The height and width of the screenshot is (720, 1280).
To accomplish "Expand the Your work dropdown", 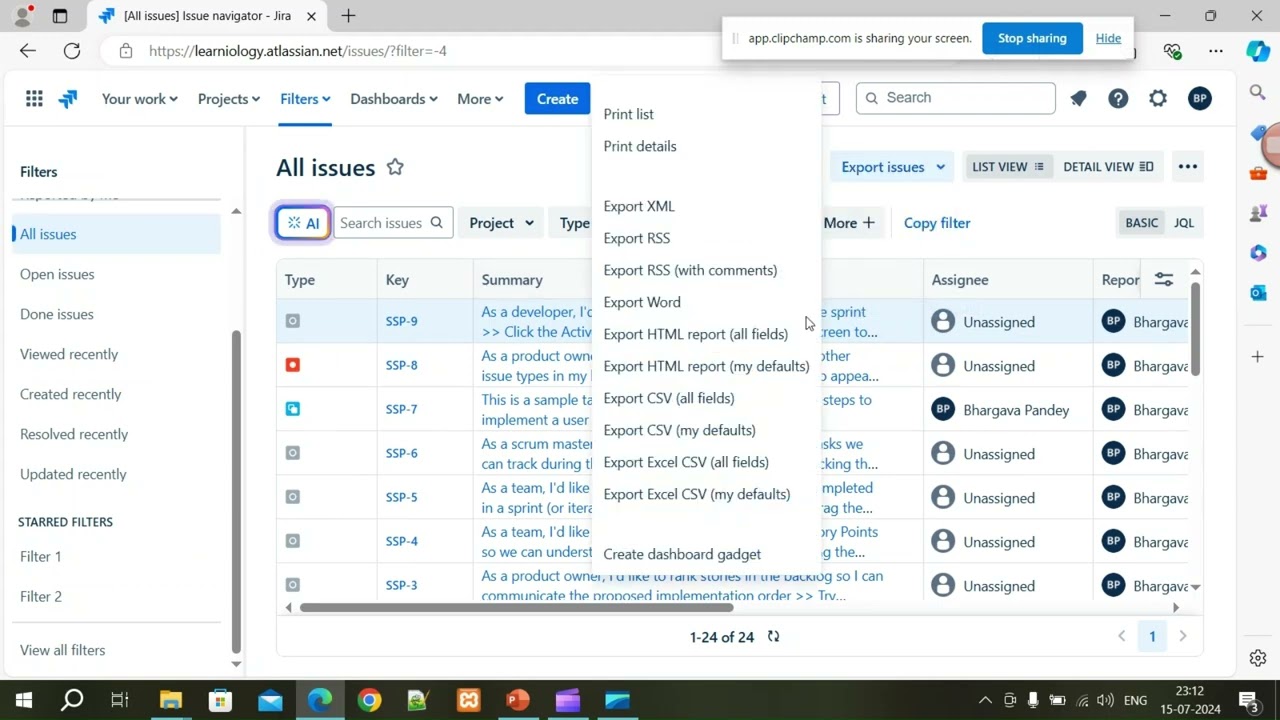I will 140,99.
